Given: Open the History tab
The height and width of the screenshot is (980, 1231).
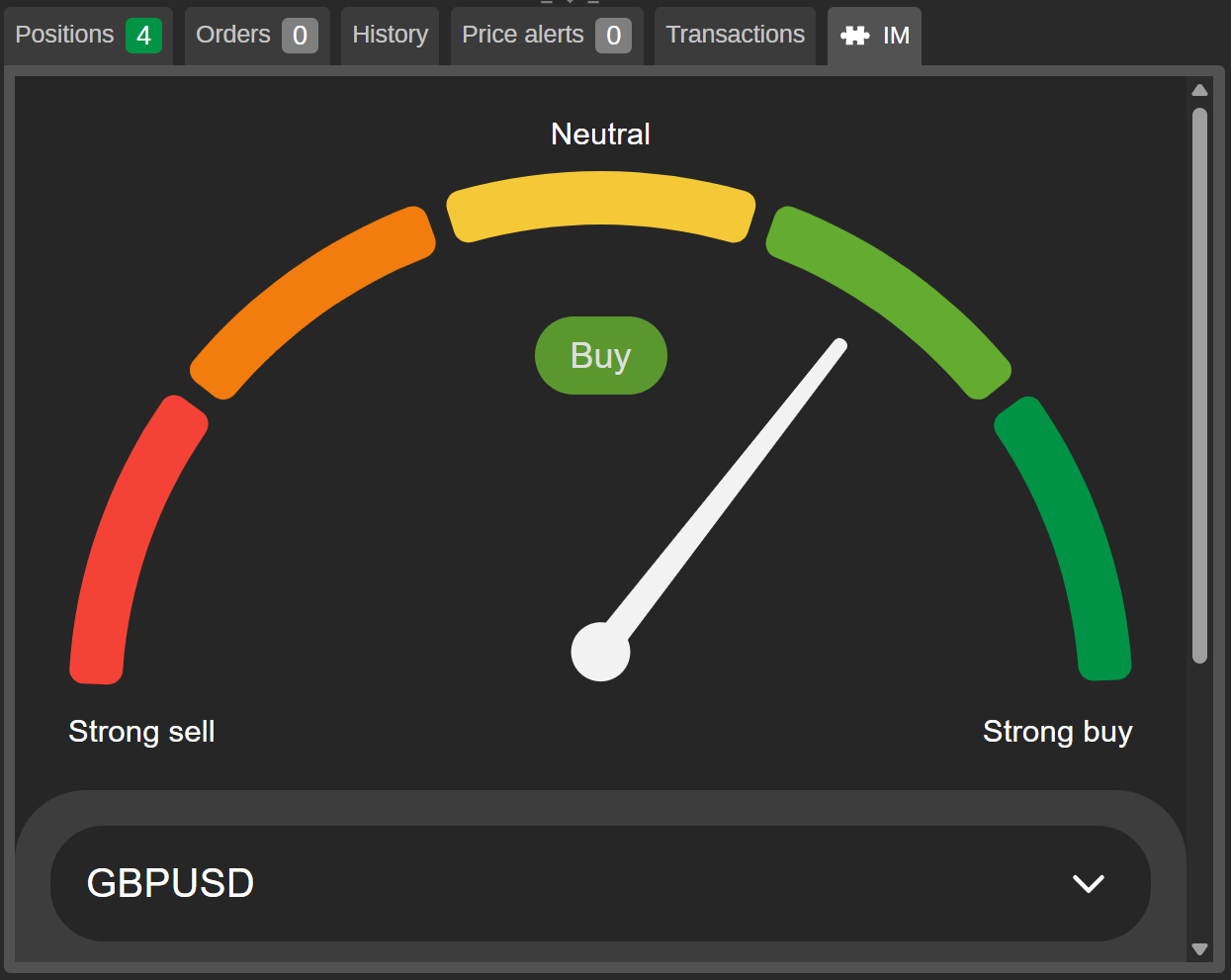Looking at the screenshot, I should pos(390,36).
